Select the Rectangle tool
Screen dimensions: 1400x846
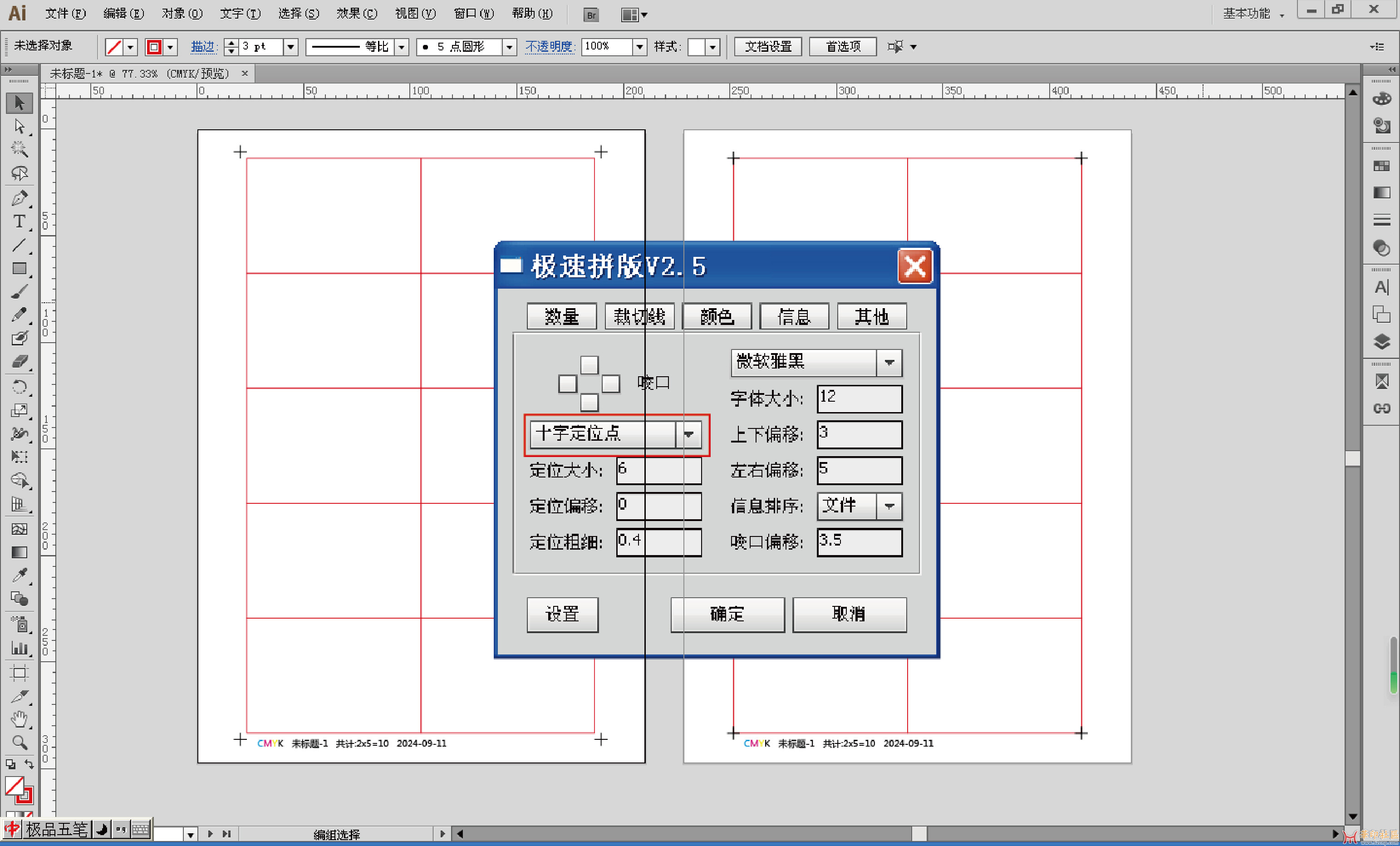point(20,269)
